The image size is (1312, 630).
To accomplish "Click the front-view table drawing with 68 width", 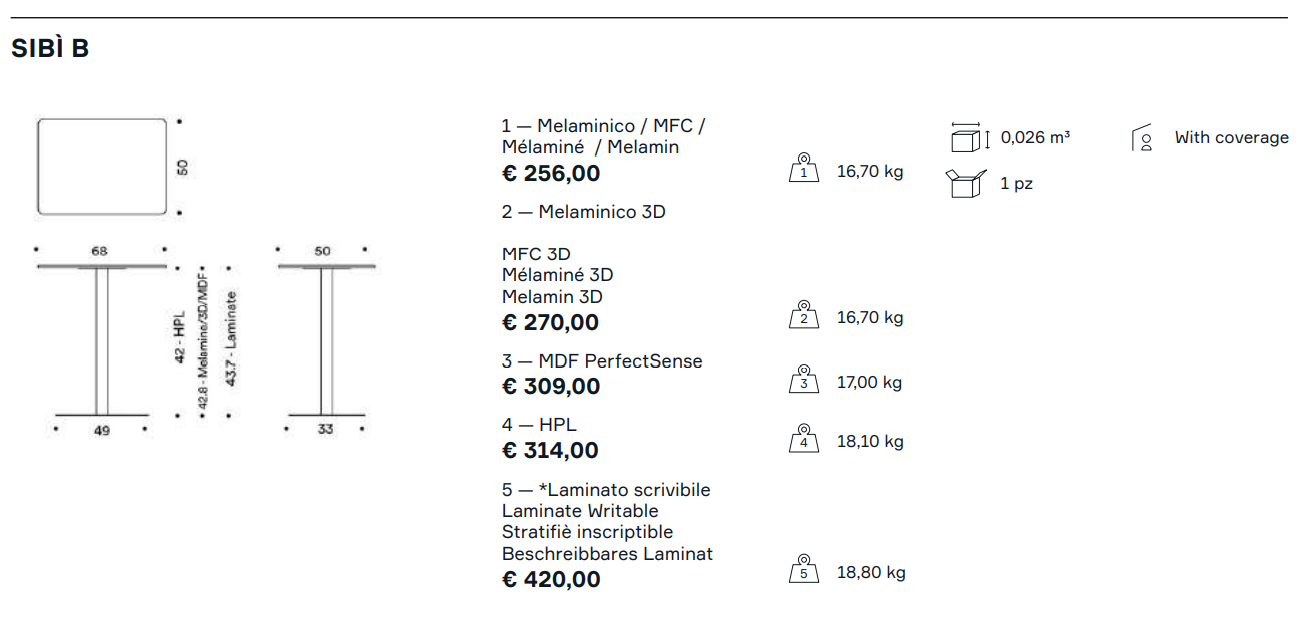I will (x=101, y=340).
